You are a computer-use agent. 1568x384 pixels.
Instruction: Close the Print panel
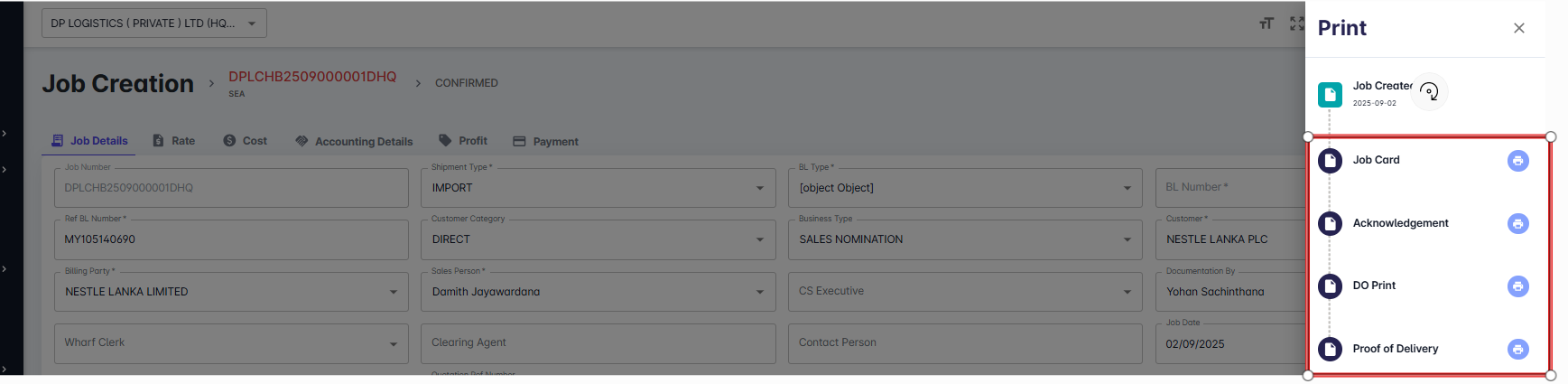coord(1519,28)
